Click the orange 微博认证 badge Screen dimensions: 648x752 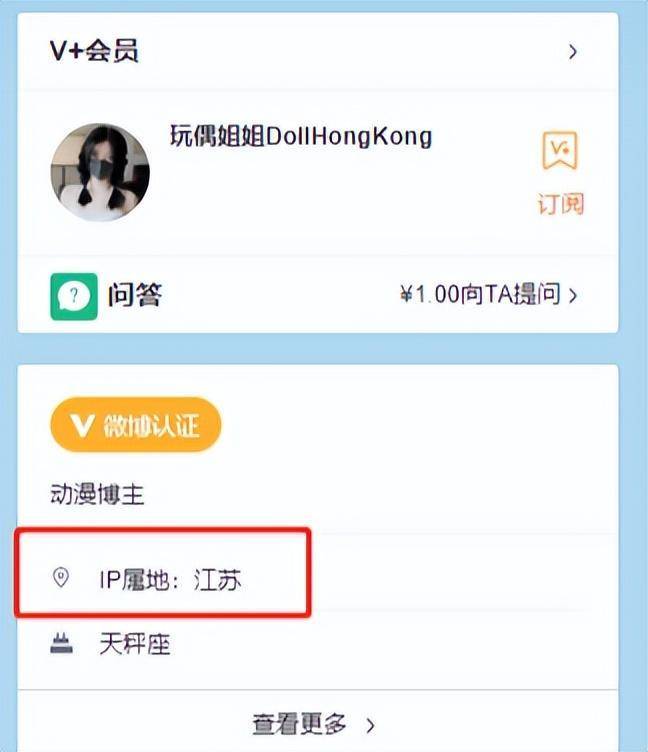(x=136, y=424)
